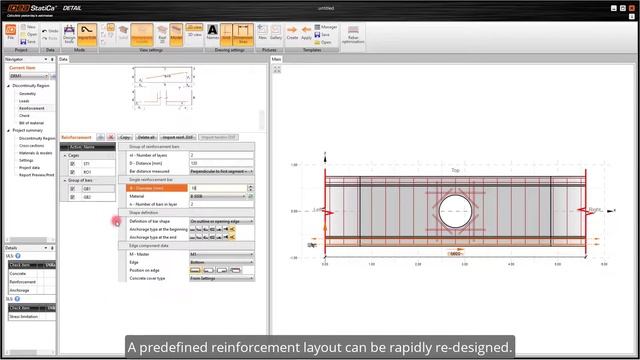Select the Input/Edit mode icon

tap(87, 34)
